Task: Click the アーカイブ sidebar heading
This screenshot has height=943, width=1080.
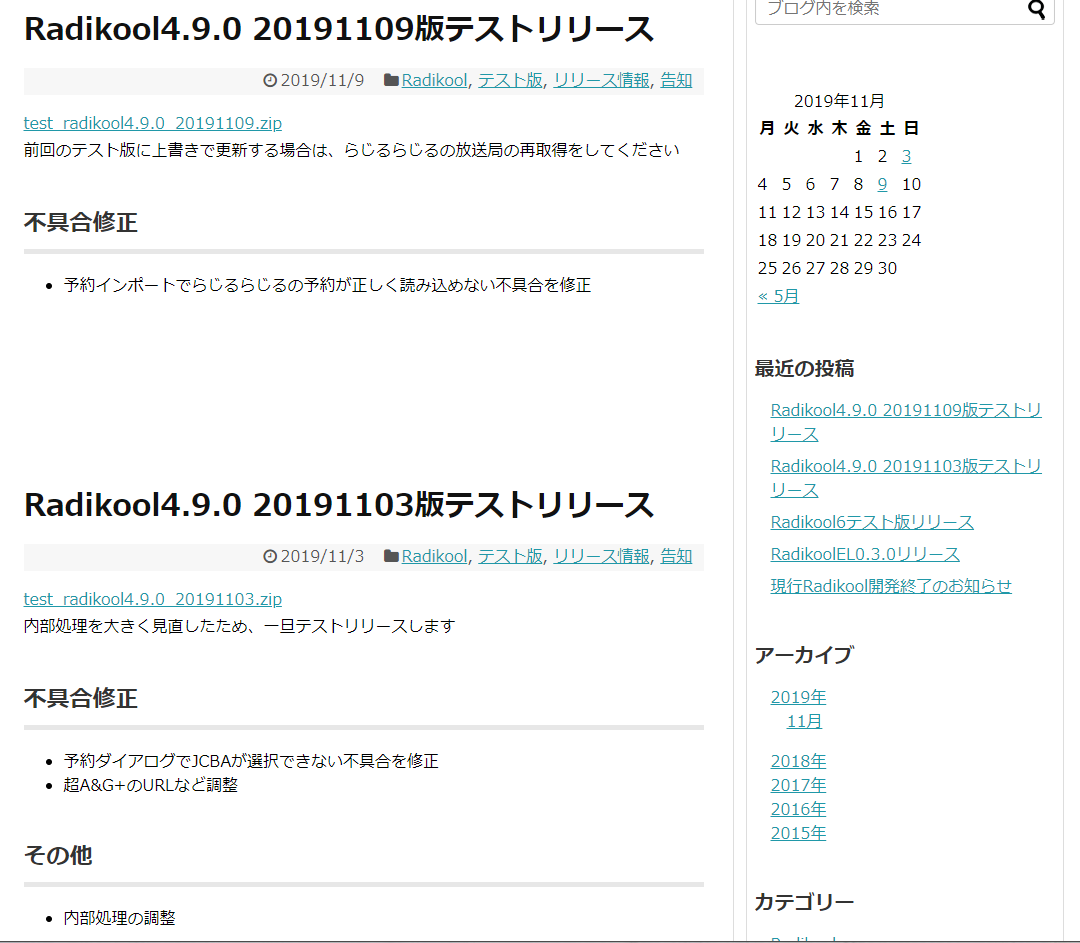Action: tap(804, 654)
